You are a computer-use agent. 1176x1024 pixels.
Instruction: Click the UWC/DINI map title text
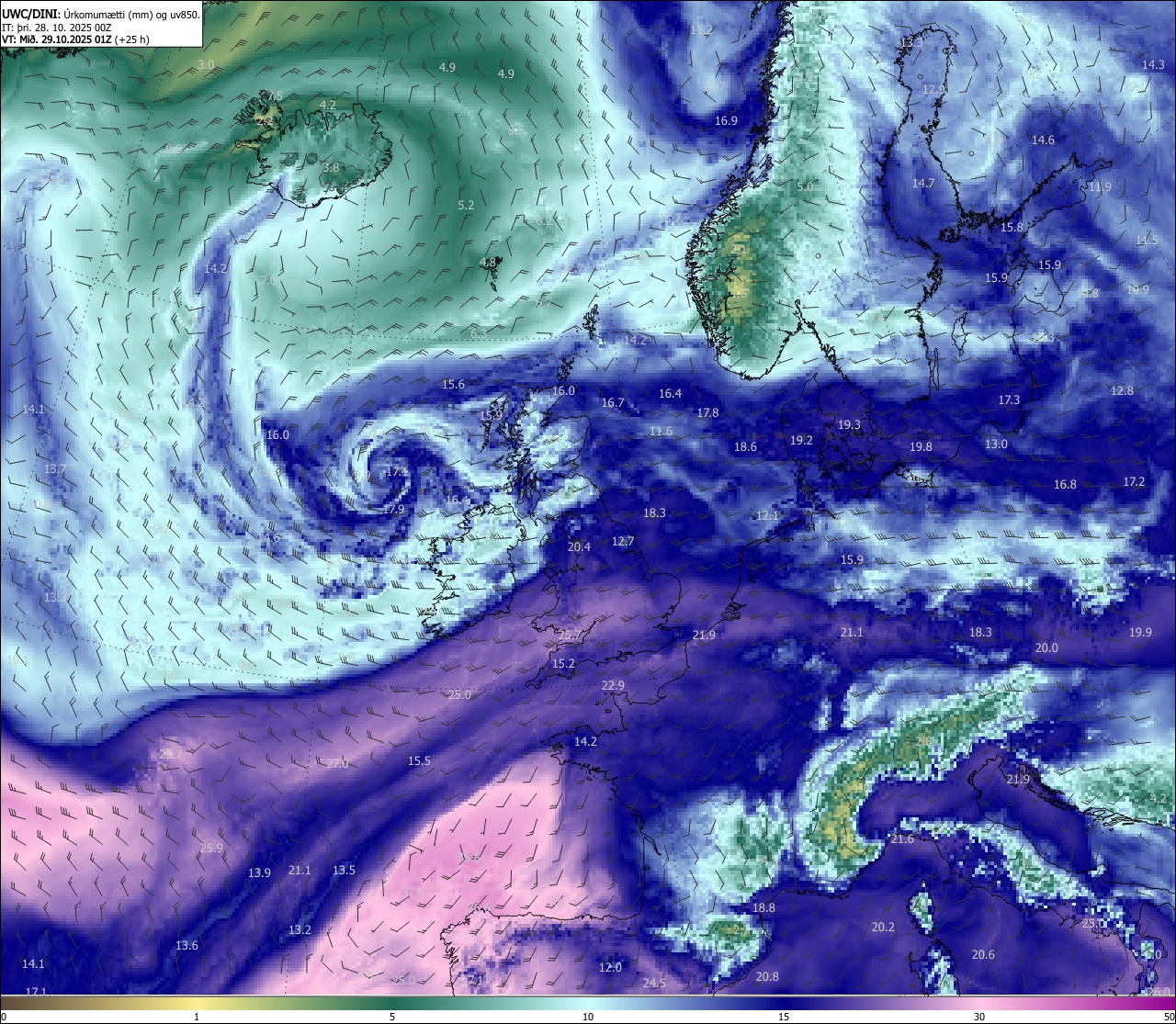click(x=101, y=14)
